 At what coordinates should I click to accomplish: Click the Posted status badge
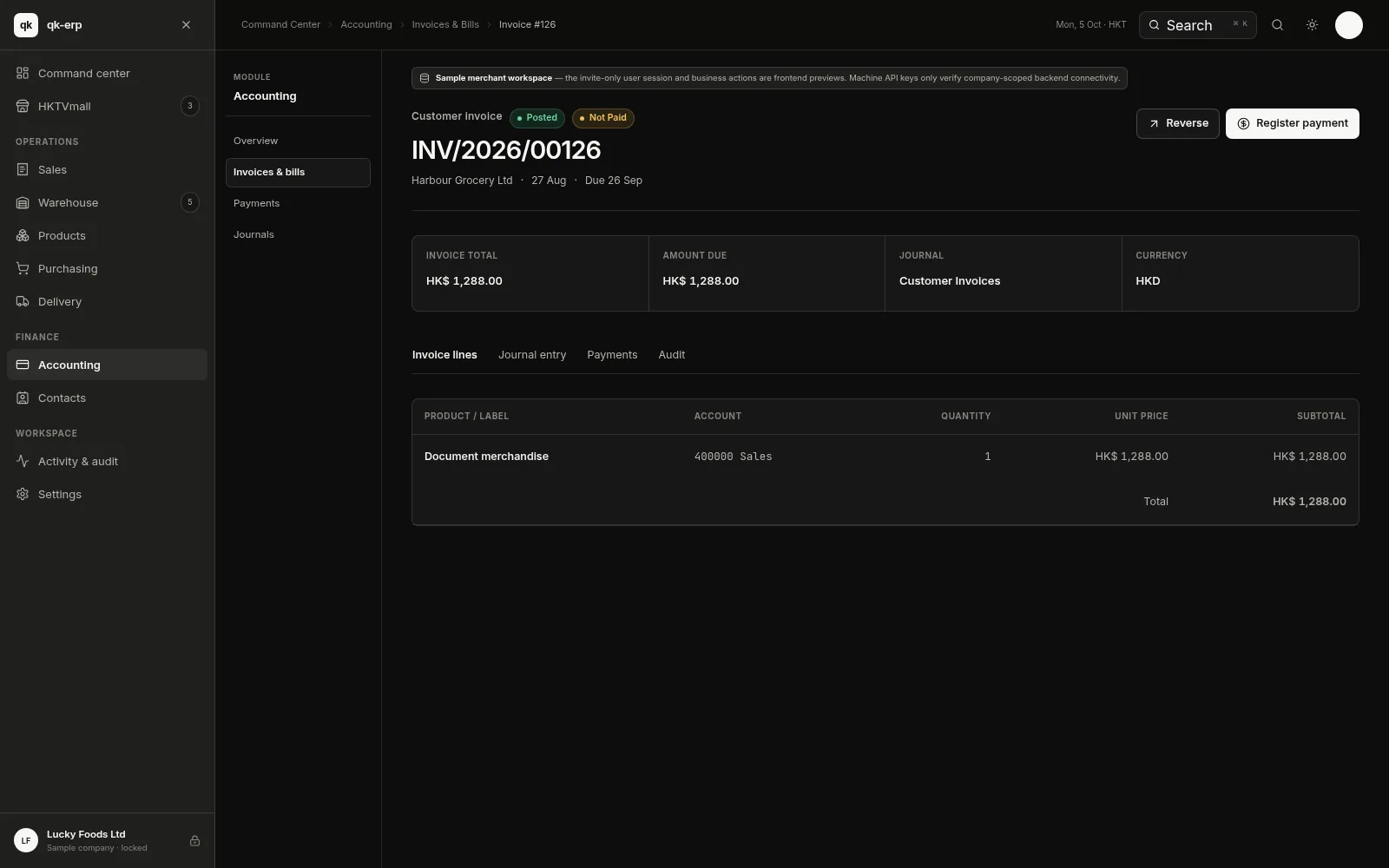pyautogui.click(x=537, y=118)
